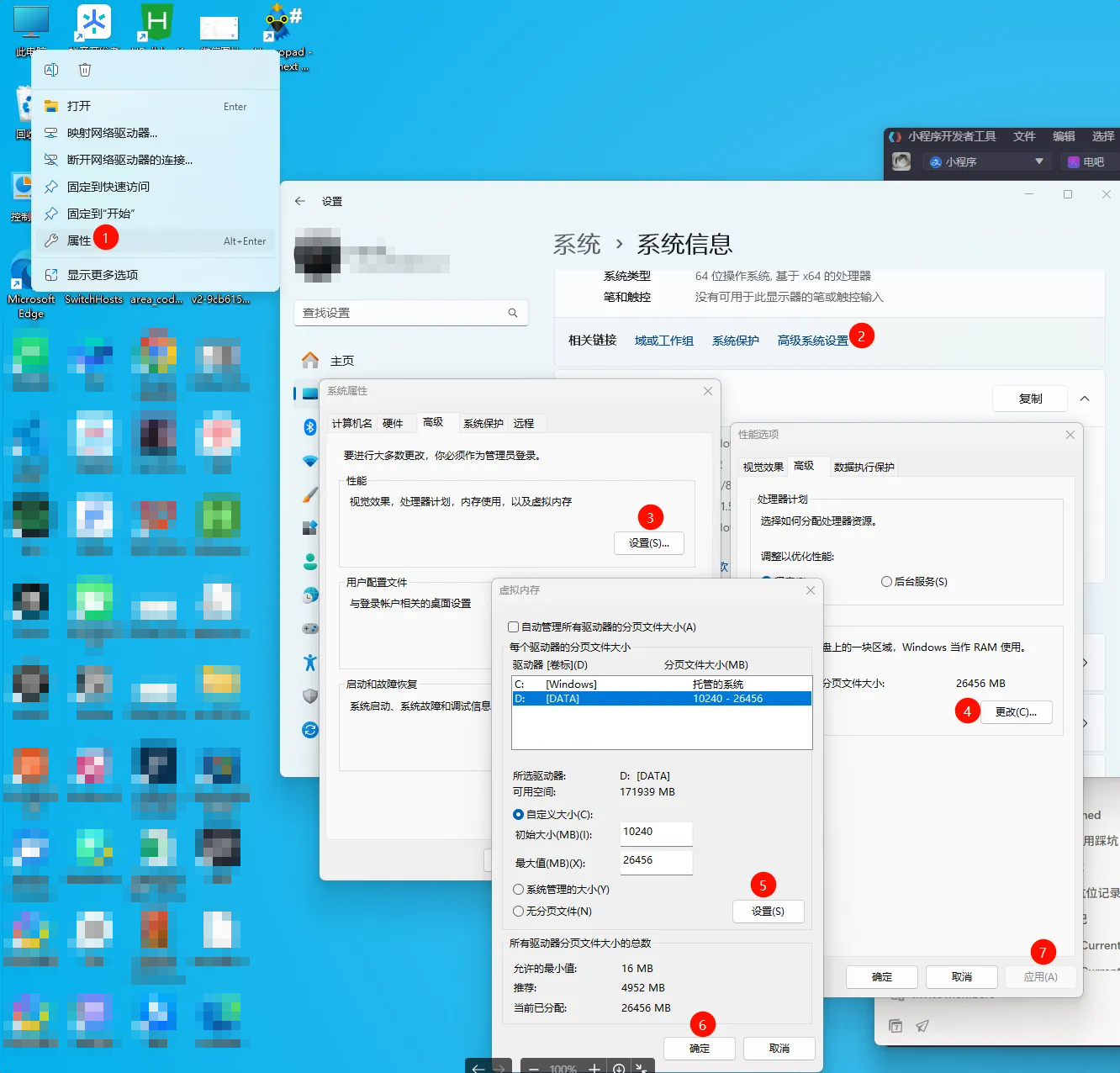Open the mini program mode dropdown arrow
The width and height of the screenshot is (1120, 1073).
(1039, 161)
